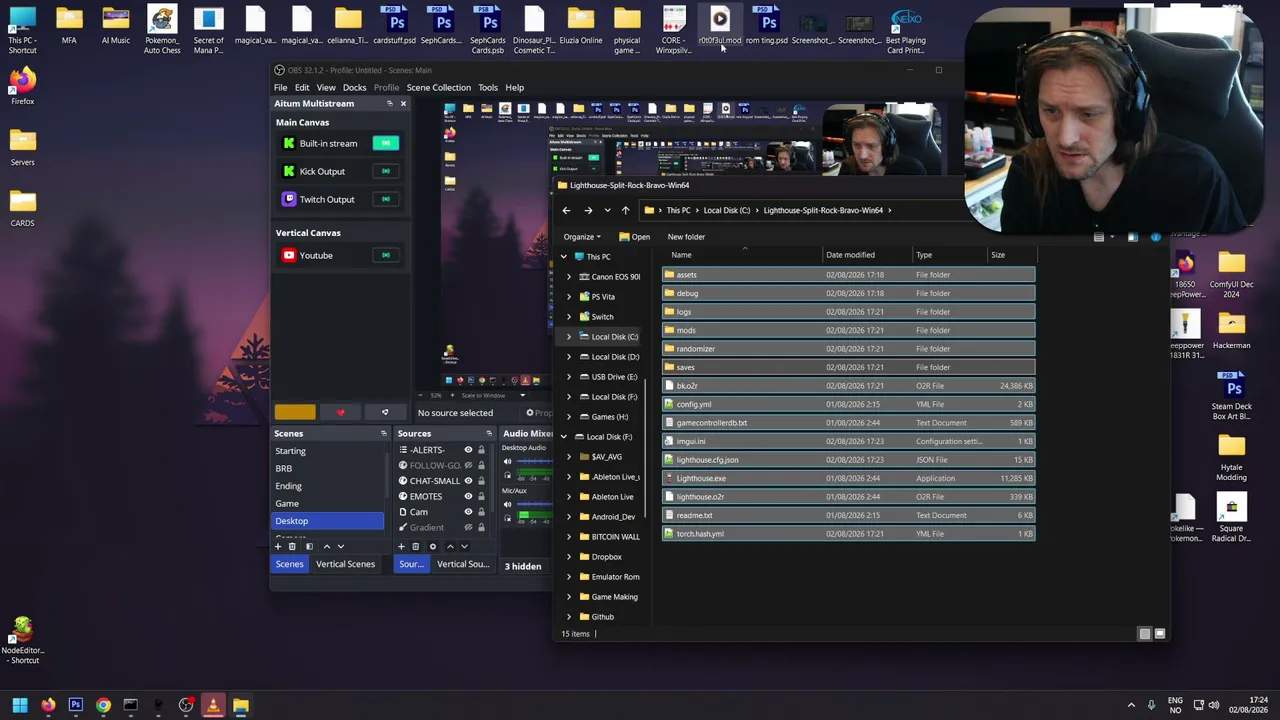Open Chrome from the taskbar

[x=103, y=705]
